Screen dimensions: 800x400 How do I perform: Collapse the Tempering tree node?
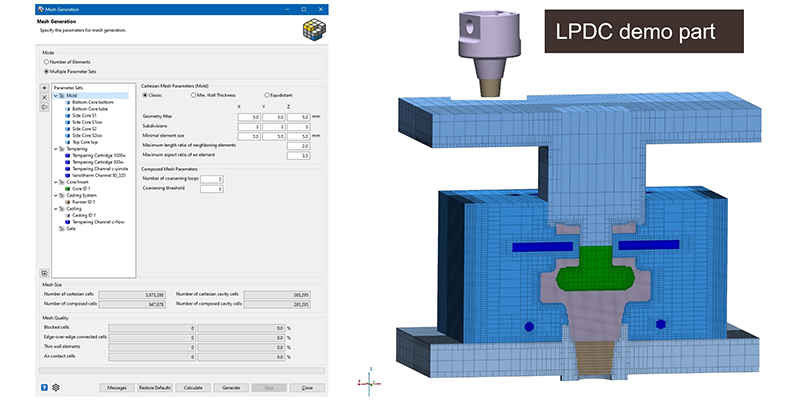coord(55,148)
